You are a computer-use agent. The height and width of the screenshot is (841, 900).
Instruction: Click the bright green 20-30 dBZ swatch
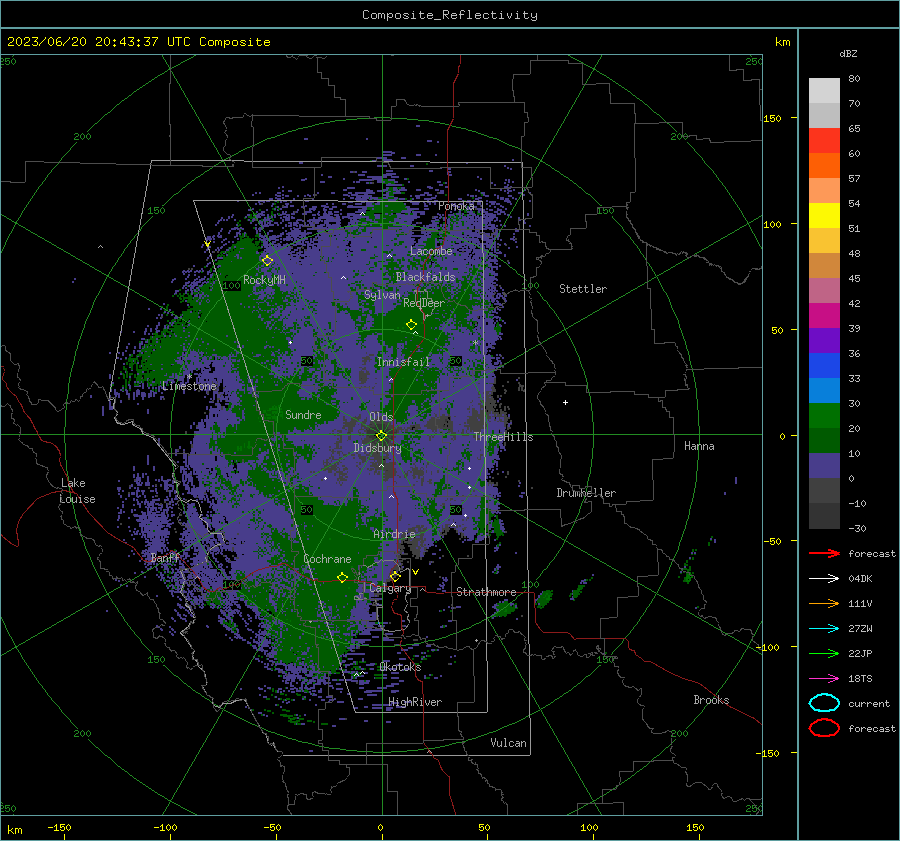[824, 415]
